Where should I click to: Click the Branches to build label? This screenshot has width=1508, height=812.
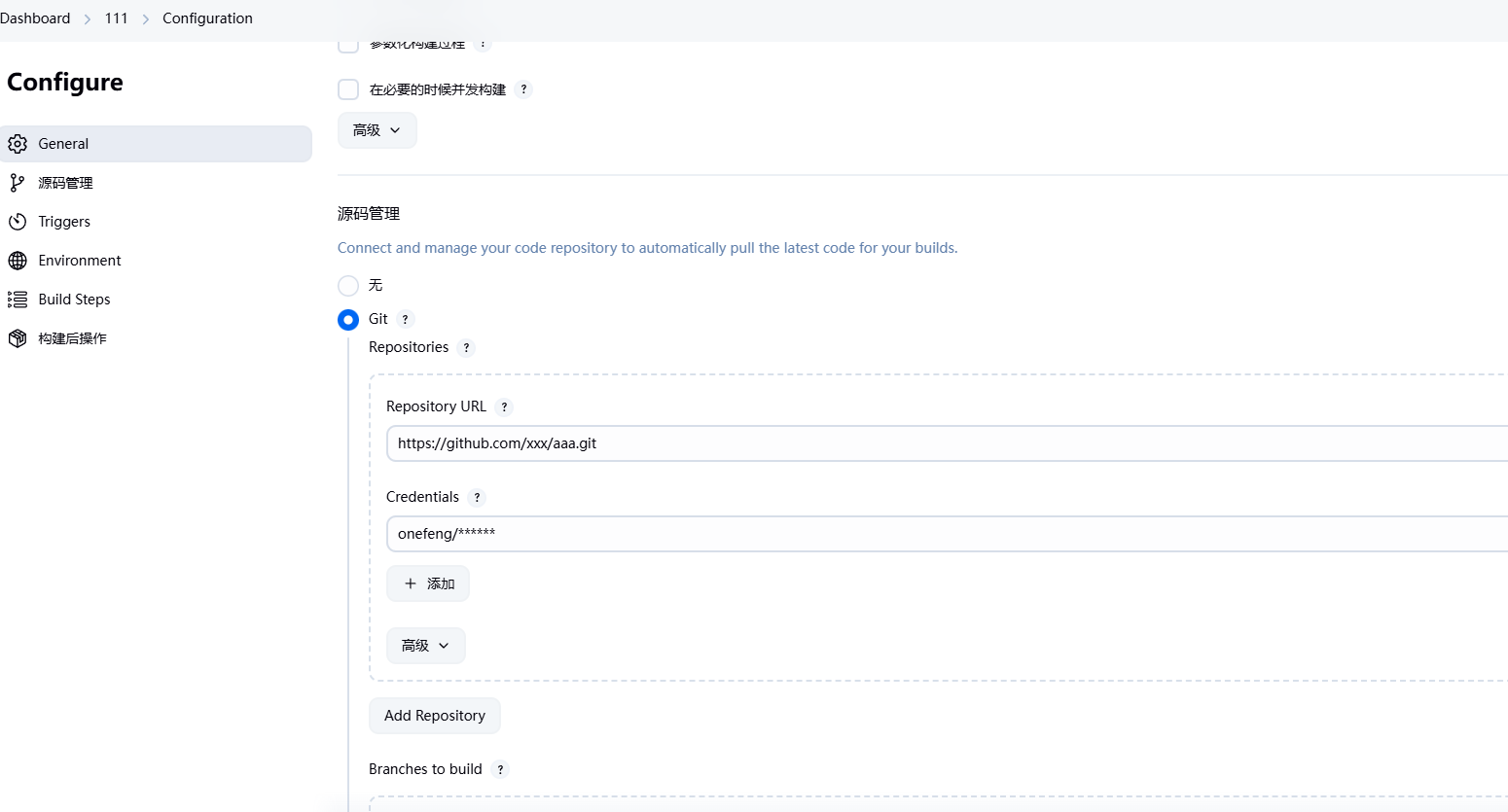425,769
